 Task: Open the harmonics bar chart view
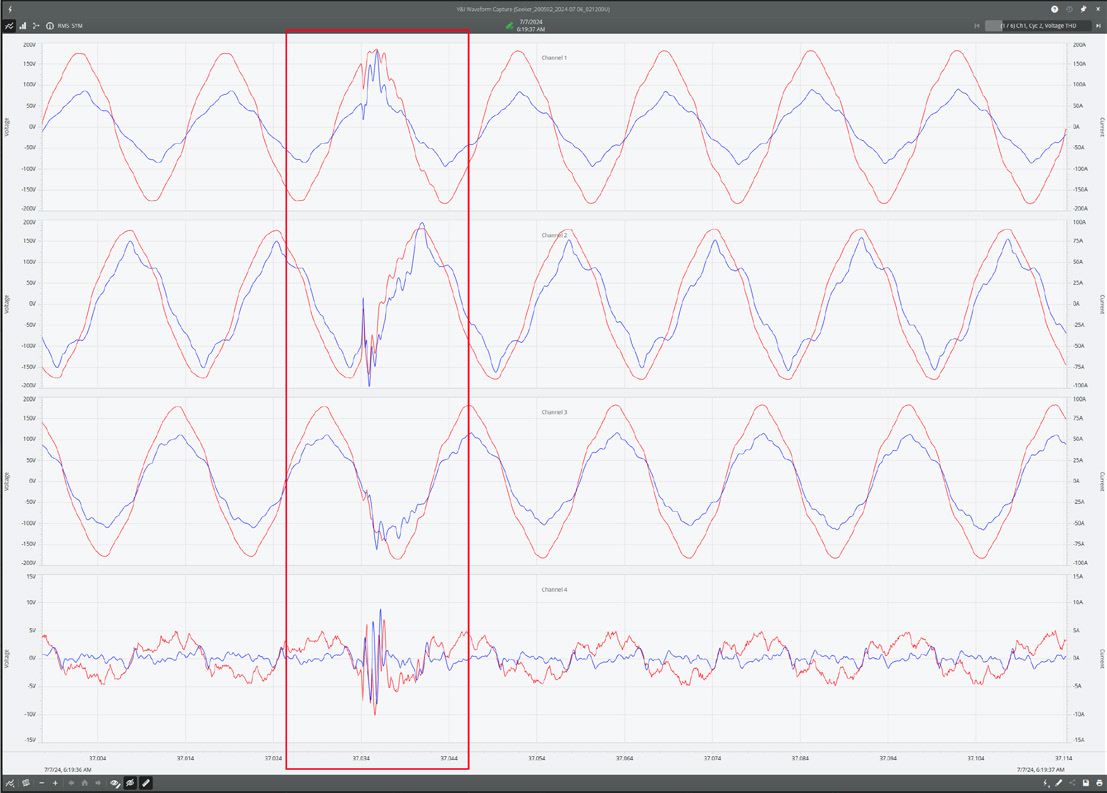23,25
